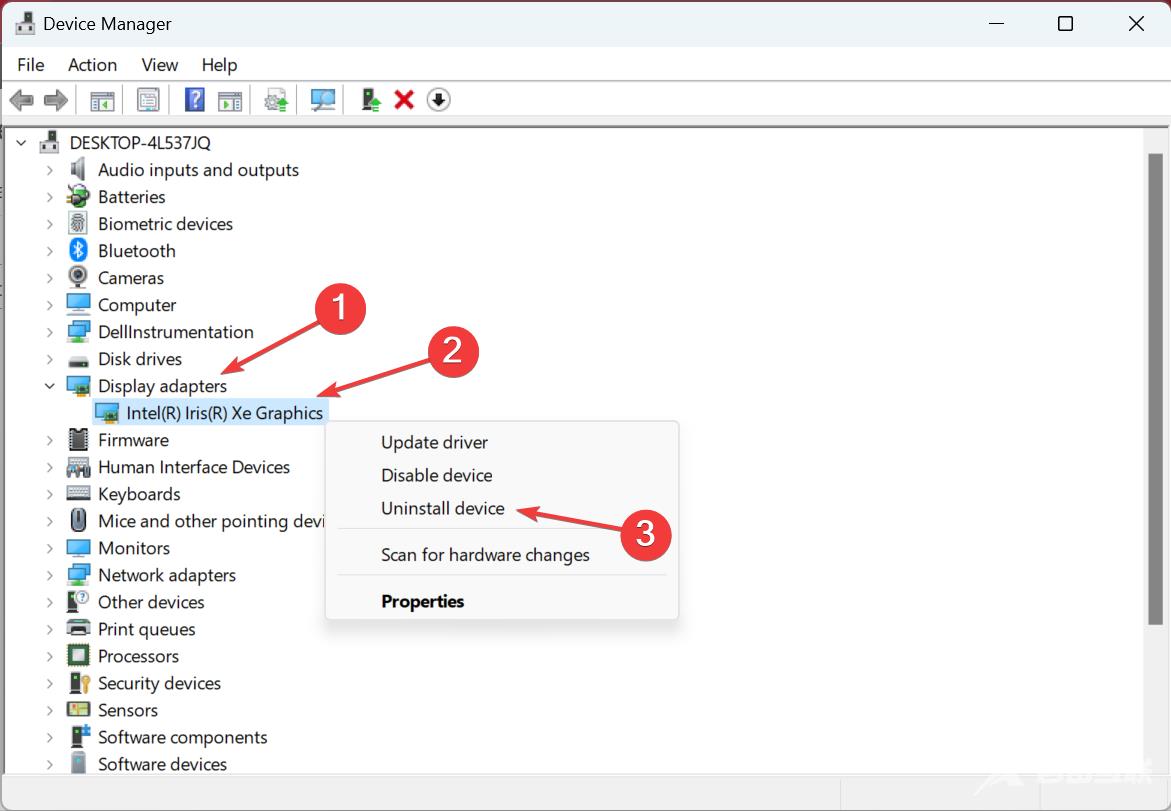The image size is (1171, 811).
Task: Click the Cameras webcam icon
Action: (x=78, y=277)
